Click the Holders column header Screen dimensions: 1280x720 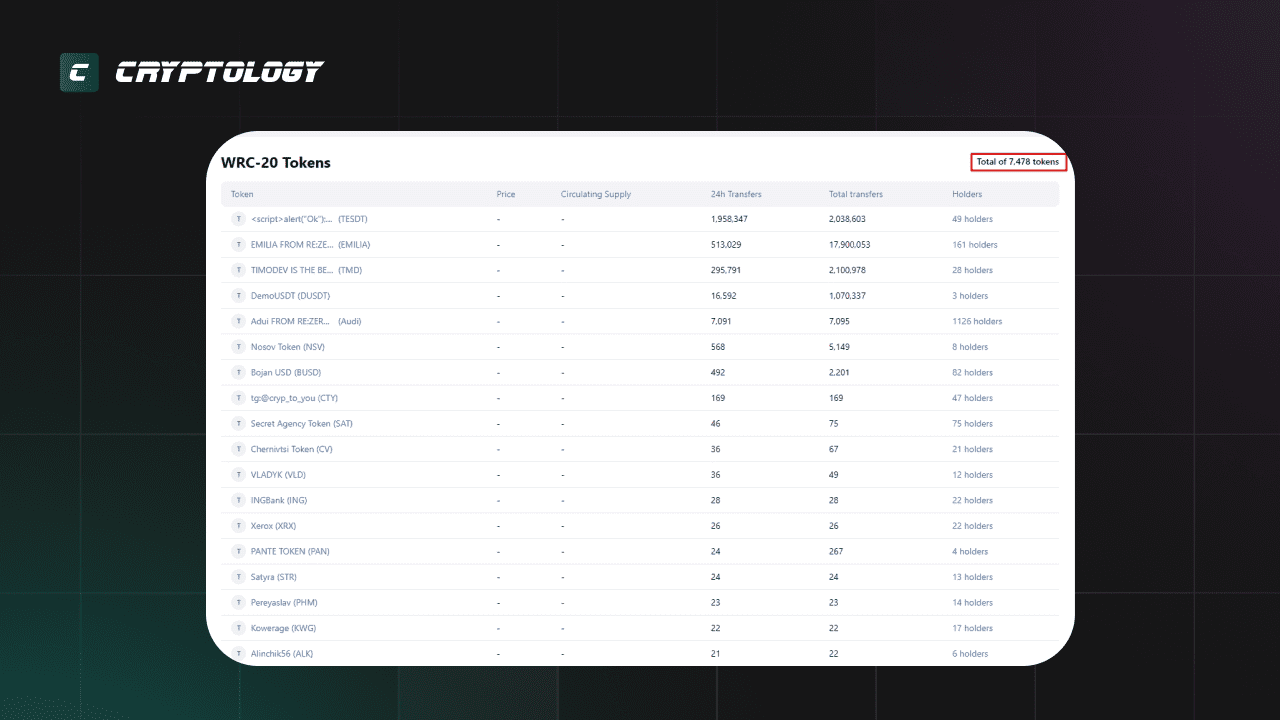pyautogui.click(x=967, y=194)
